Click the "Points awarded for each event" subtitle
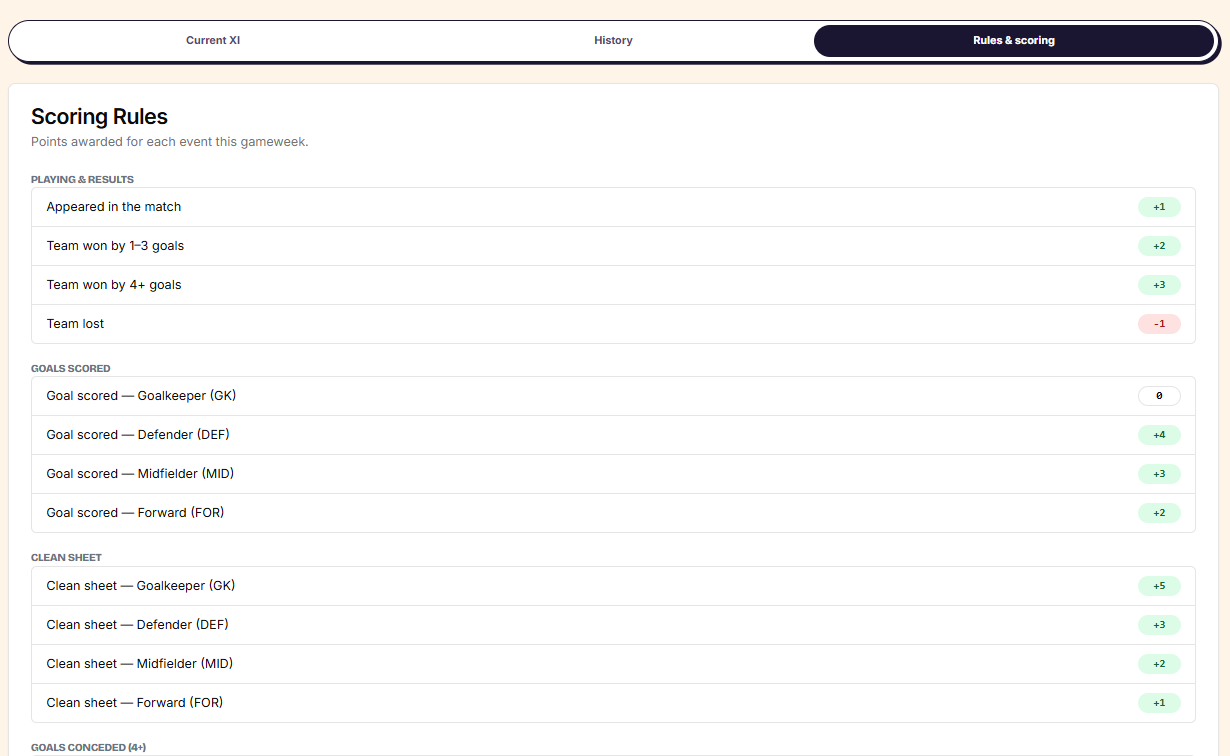Screen dimensions: 1230x756 tap(170, 142)
